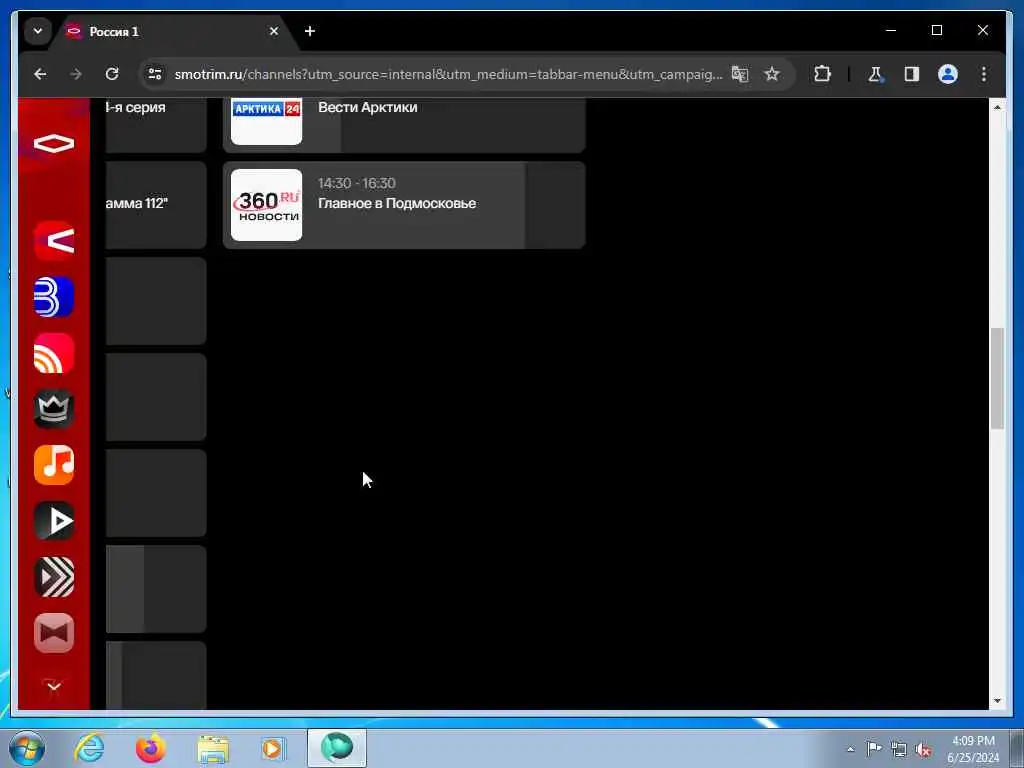Open the Smotrim logo at sidebar top
Screen dimensions: 1024x768
click(x=54, y=143)
